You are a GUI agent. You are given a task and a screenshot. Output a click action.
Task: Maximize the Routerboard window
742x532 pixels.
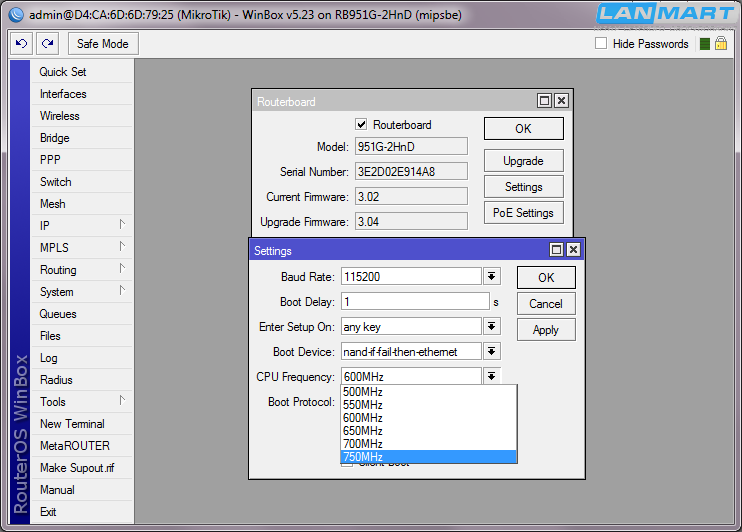(x=544, y=100)
